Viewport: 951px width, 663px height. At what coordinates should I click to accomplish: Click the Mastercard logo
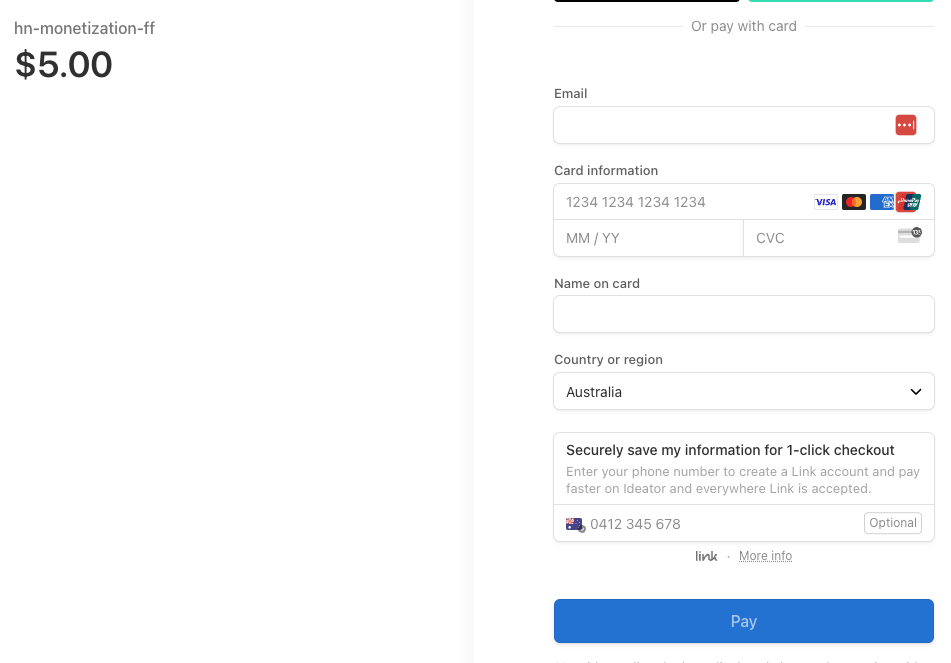click(853, 202)
